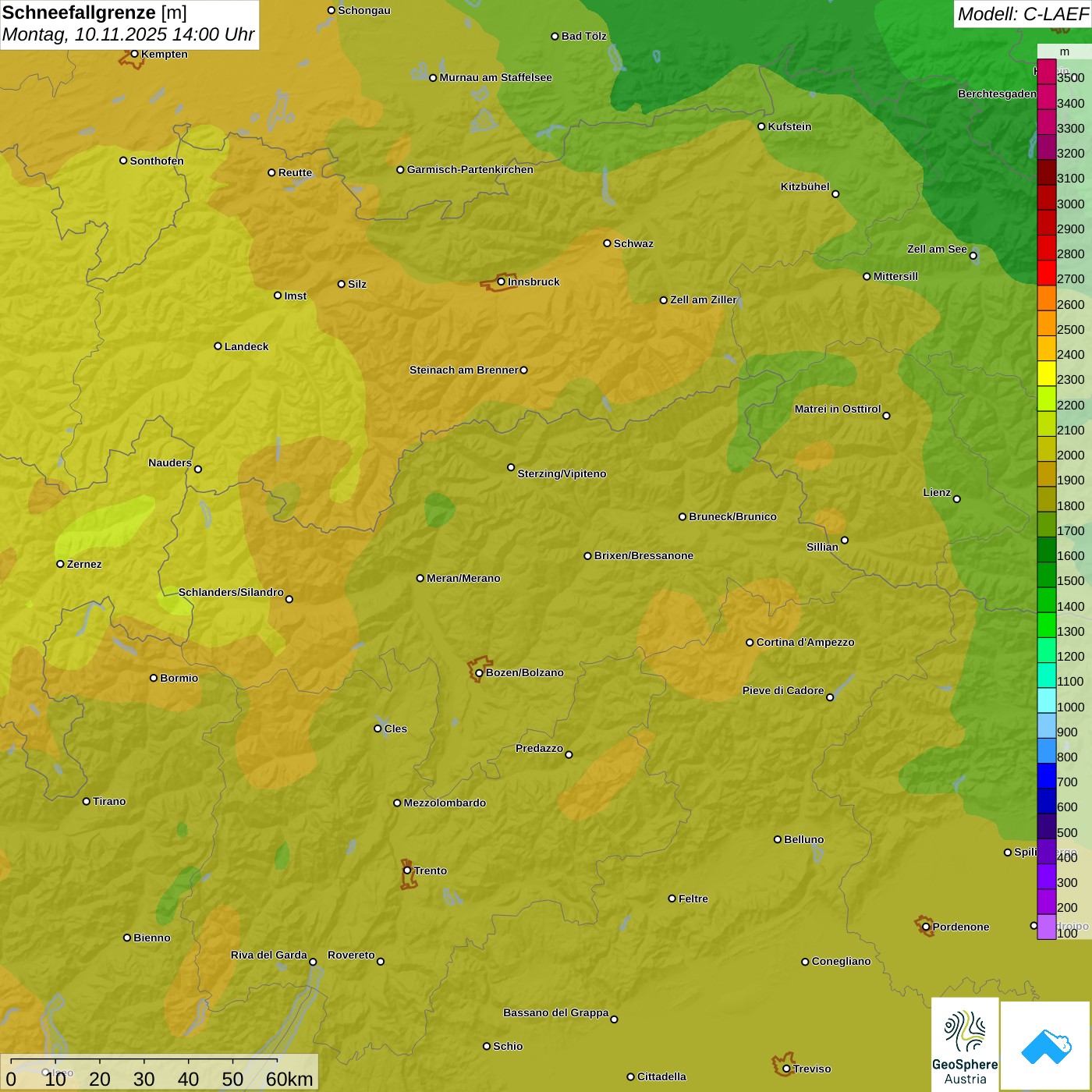
Task: Click the Trento city marker dot
Action: 407,870
